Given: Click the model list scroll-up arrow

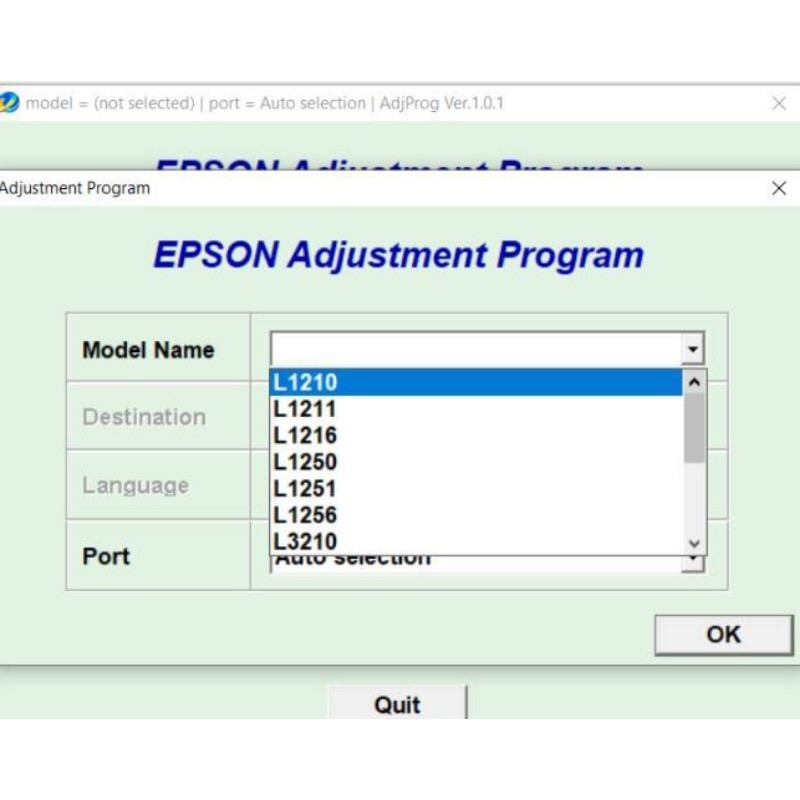Looking at the screenshot, I should coord(694,382).
